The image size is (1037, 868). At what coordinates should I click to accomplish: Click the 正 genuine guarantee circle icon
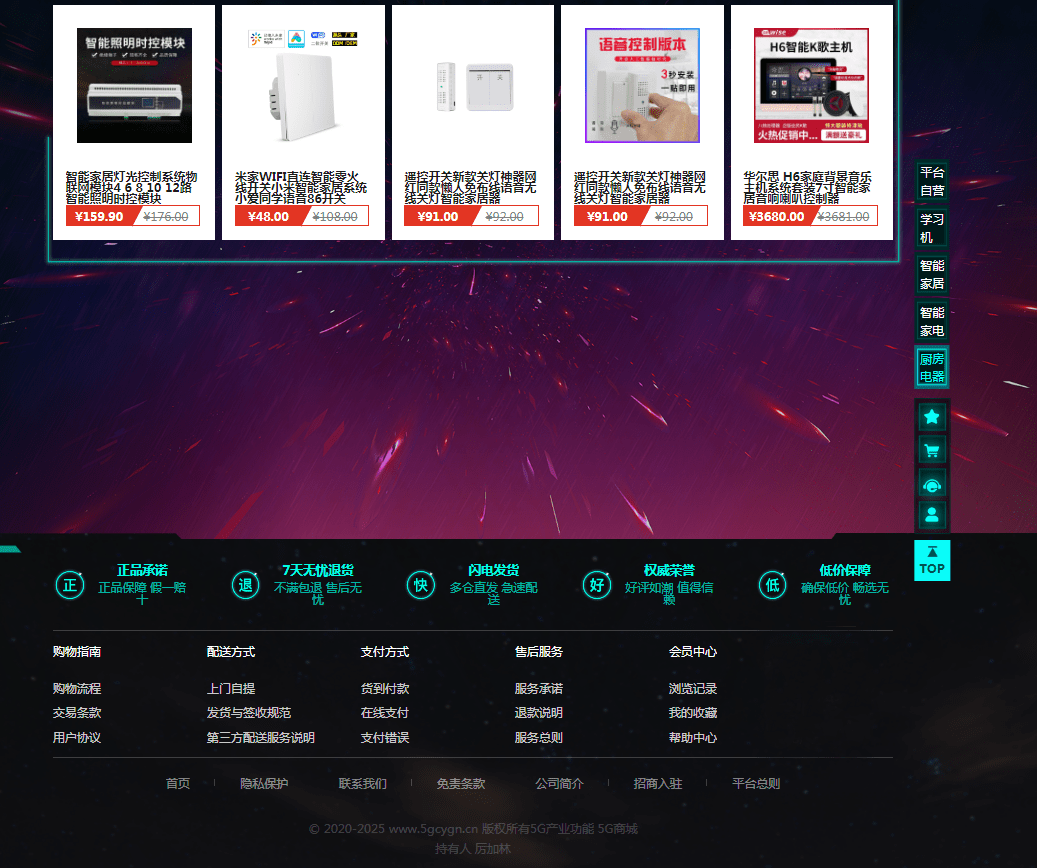pyautogui.click(x=70, y=585)
